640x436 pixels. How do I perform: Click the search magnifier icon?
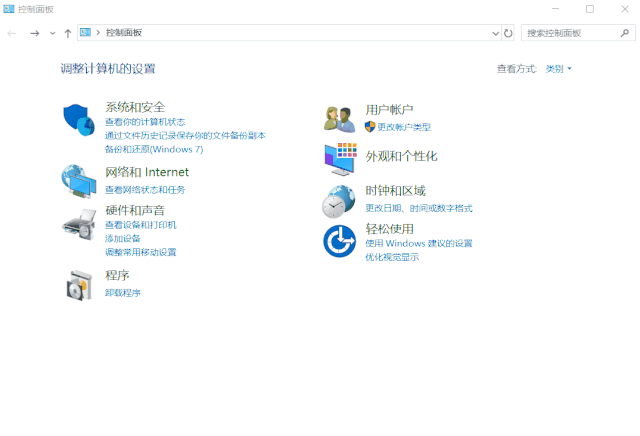click(x=624, y=33)
